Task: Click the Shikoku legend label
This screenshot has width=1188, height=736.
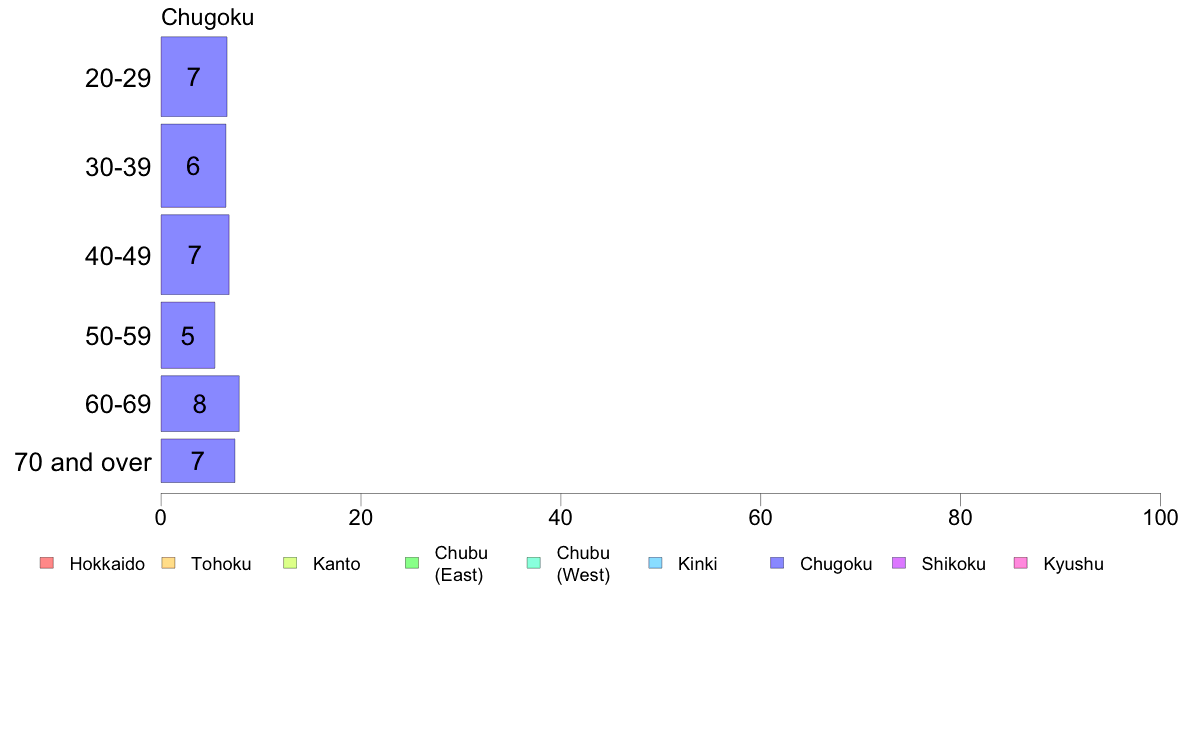Action: [953, 564]
